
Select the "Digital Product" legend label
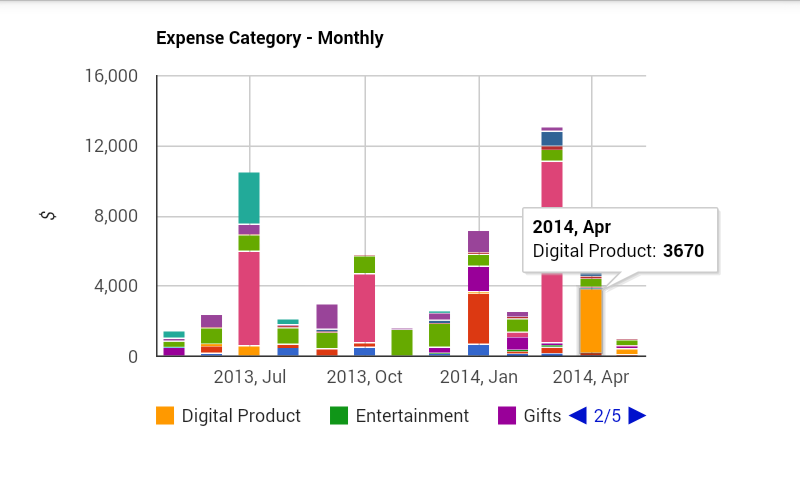pyautogui.click(x=241, y=416)
